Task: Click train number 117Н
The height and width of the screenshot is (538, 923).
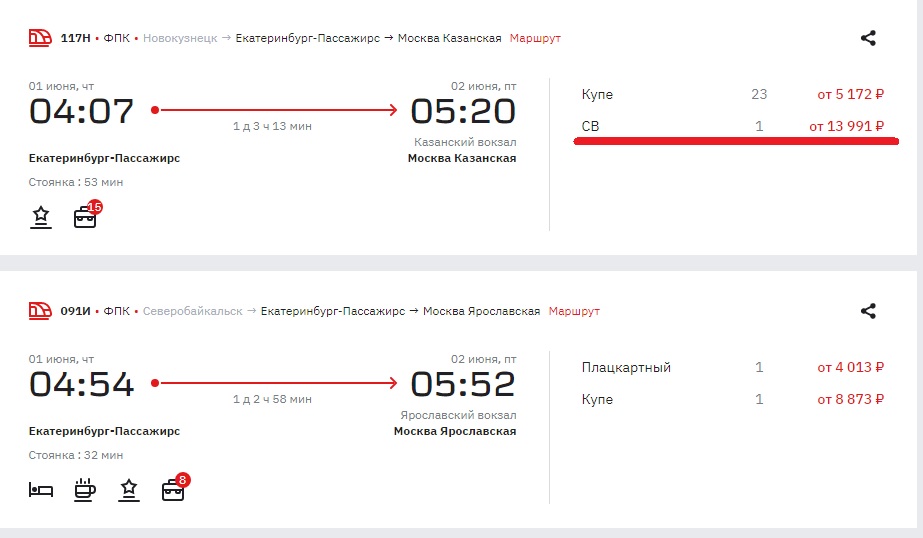Action: click(x=75, y=38)
